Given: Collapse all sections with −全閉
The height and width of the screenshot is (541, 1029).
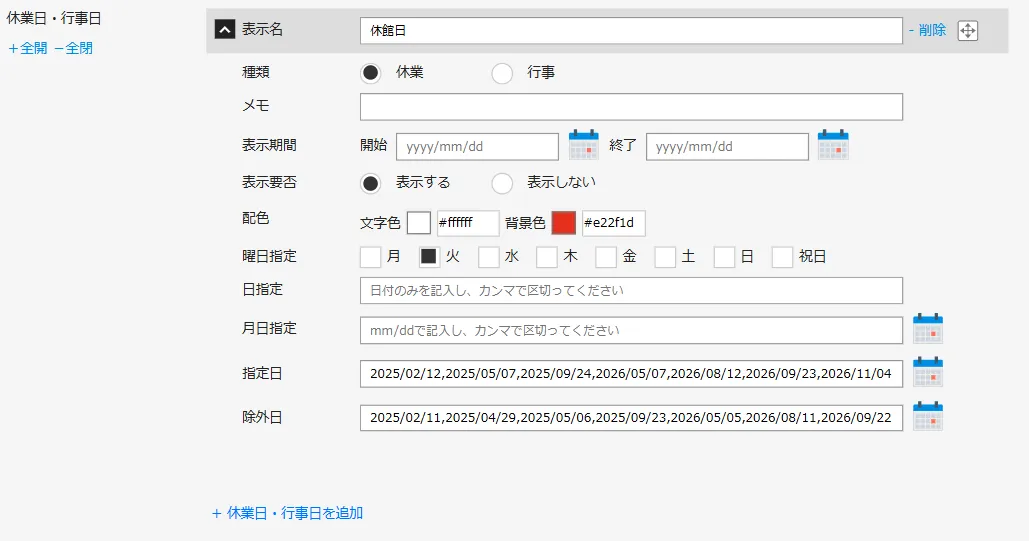Looking at the screenshot, I should click(73, 48).
